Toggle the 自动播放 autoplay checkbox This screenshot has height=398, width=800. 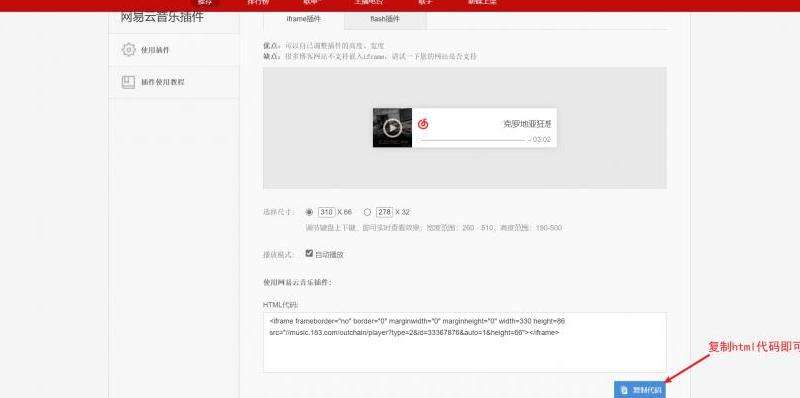point(309,253)
